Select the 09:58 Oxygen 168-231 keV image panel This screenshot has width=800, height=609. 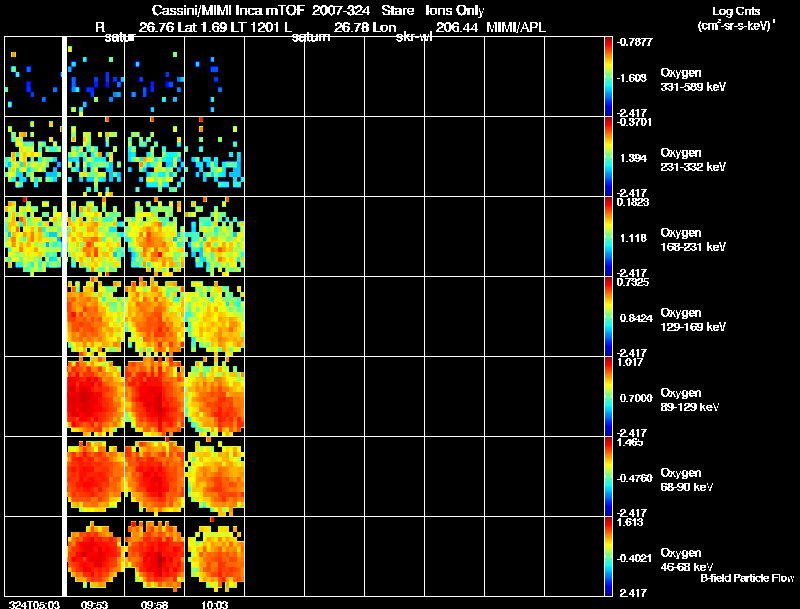click(155, 237)
